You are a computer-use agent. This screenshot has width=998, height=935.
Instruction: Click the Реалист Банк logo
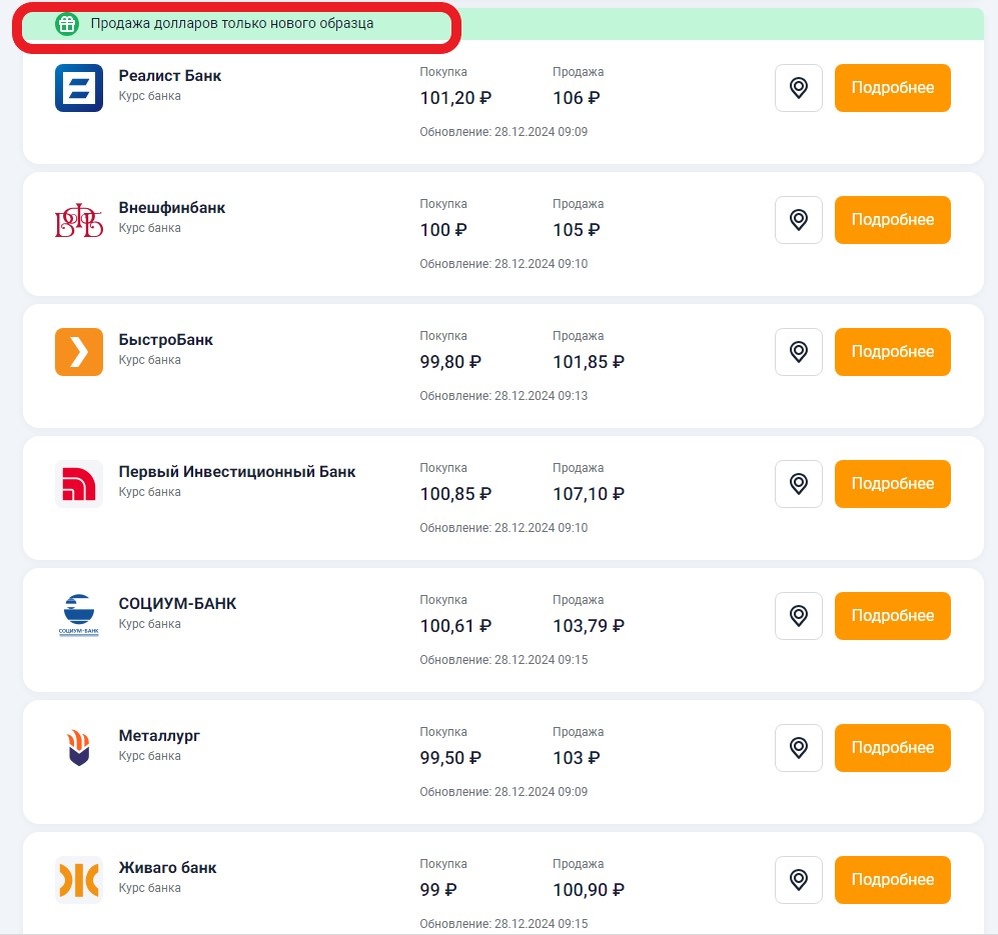[x=79, y=88]
